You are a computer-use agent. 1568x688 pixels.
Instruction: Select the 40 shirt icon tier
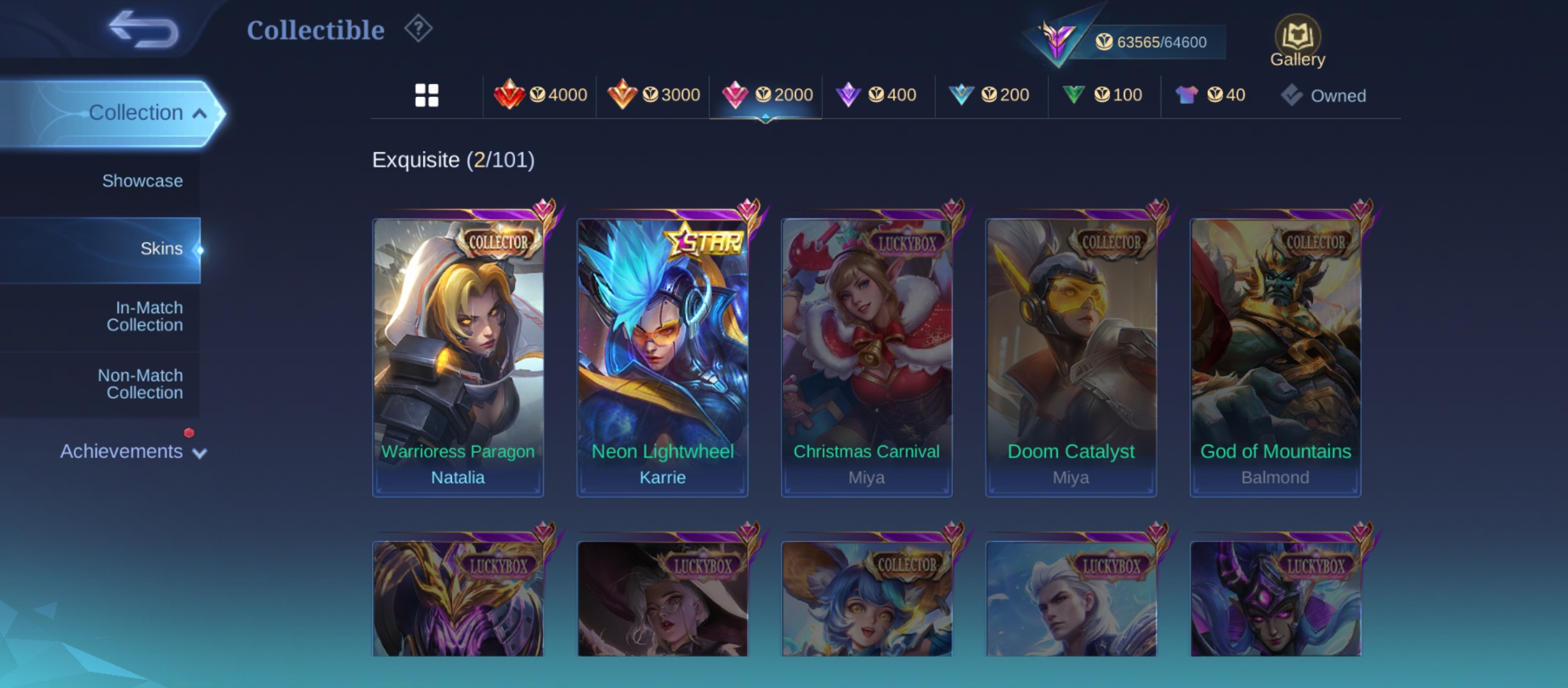tap(1210, 95)
